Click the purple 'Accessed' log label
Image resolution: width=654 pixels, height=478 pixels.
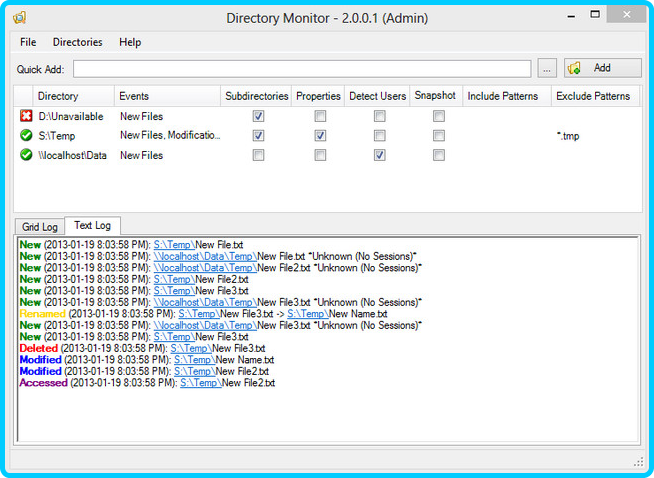[43, 383]
